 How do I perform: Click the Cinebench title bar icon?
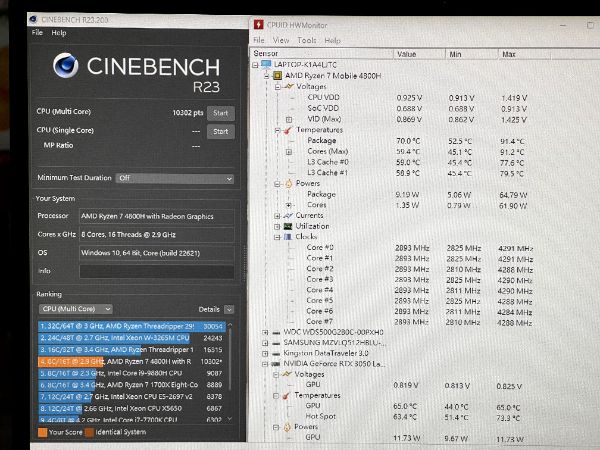pyautogui.click(x=34, y=19)
